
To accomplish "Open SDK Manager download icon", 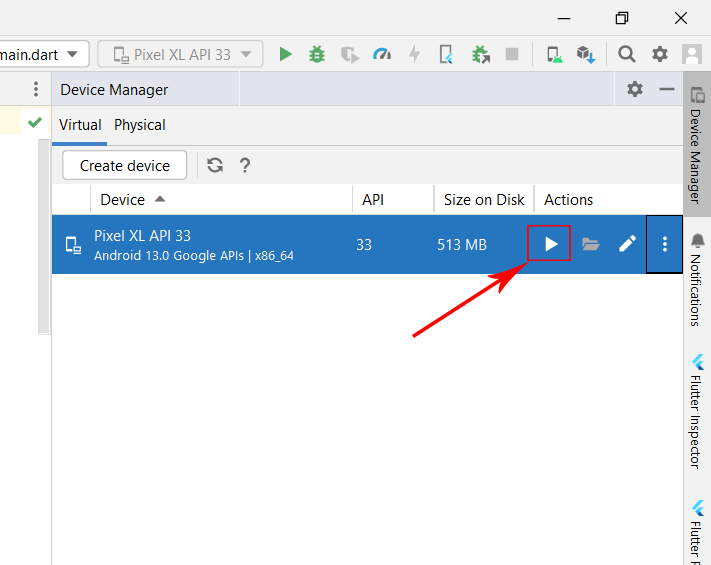I will [x=586, y=54].
